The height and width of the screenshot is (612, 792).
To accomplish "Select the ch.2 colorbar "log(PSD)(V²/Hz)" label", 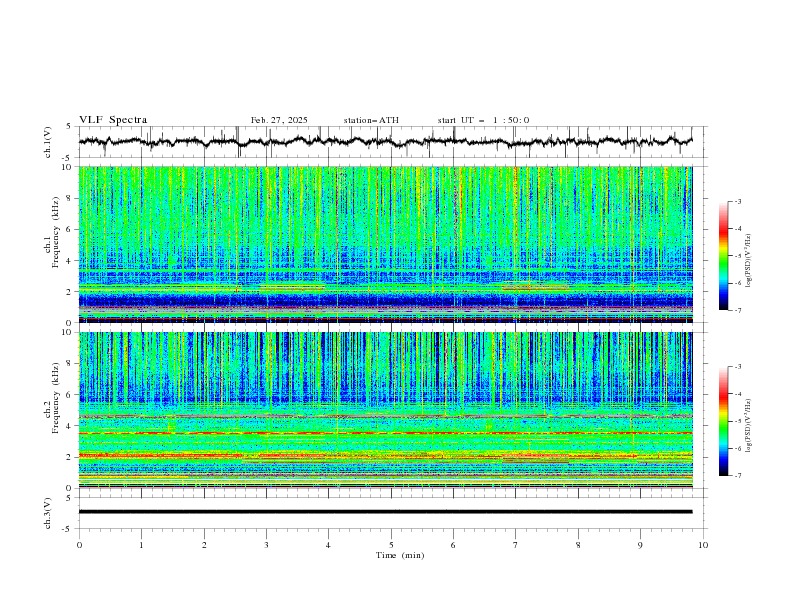I will [749, 425].
